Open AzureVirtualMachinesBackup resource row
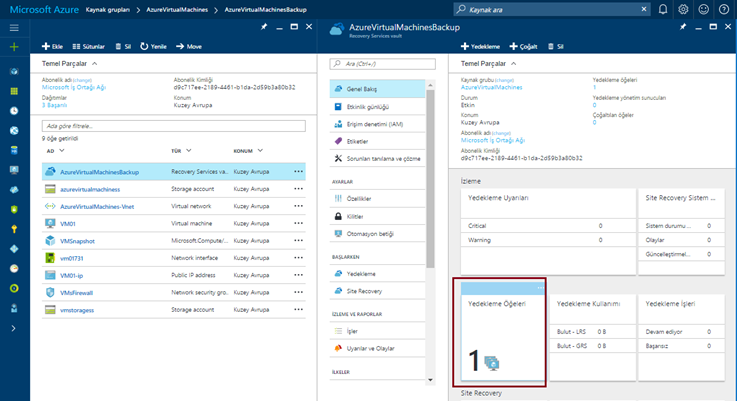The height and width of the screenshot is (401, 737). click(x=173, y=172)
